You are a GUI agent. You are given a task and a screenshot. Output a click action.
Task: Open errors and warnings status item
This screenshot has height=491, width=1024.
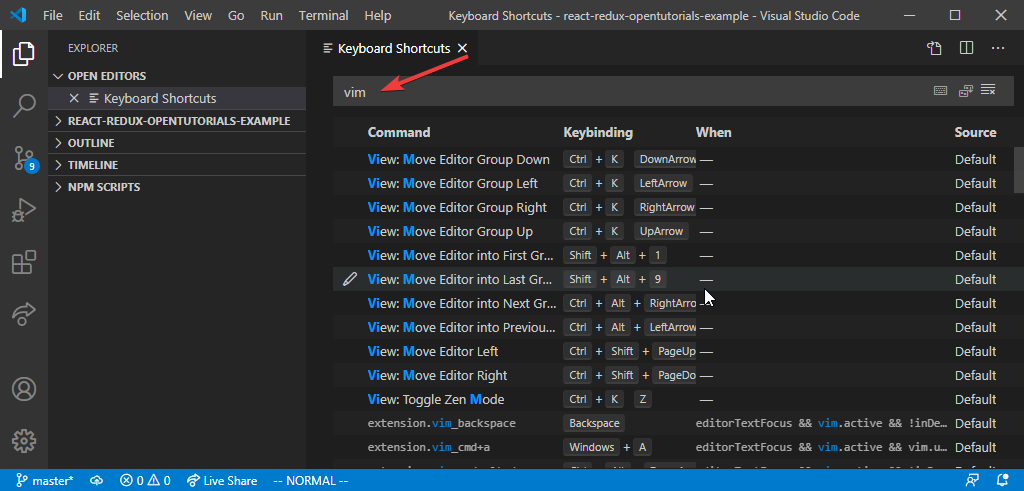(x=146, y=481)
